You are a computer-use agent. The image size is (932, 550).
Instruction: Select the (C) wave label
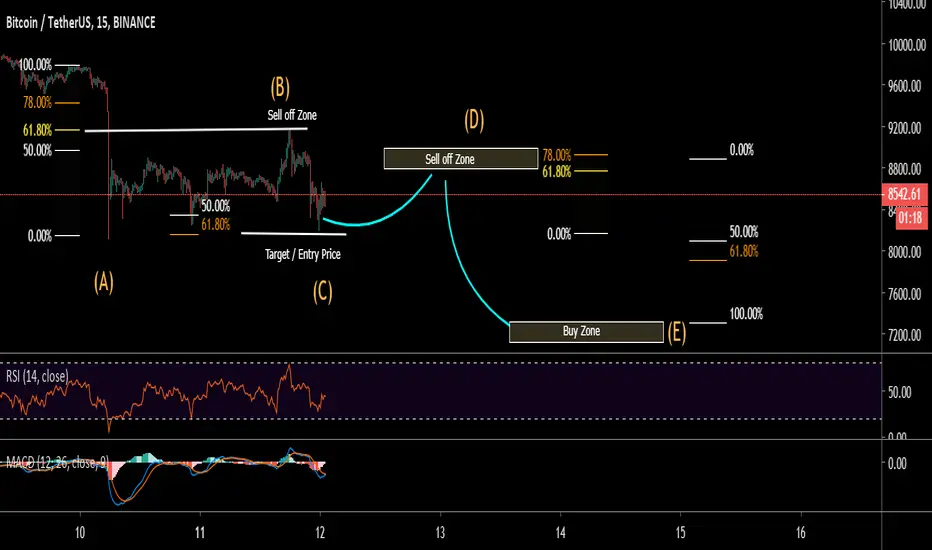tap(323, 292)
